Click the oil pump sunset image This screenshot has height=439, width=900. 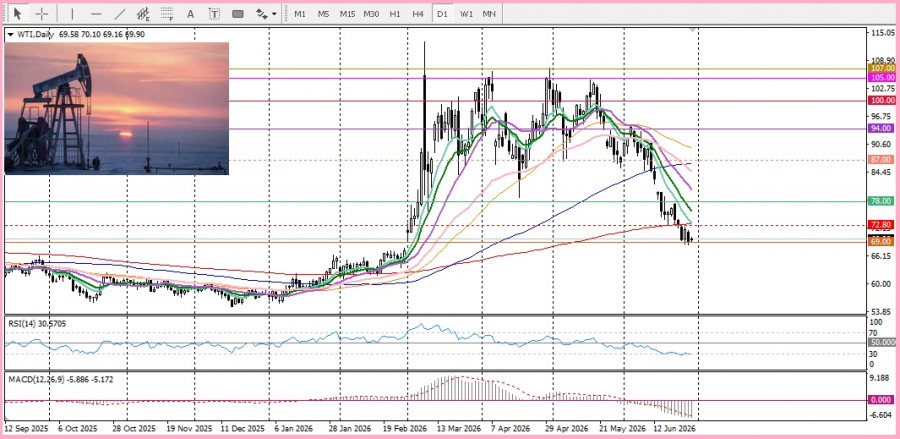(x=117, y=108)
